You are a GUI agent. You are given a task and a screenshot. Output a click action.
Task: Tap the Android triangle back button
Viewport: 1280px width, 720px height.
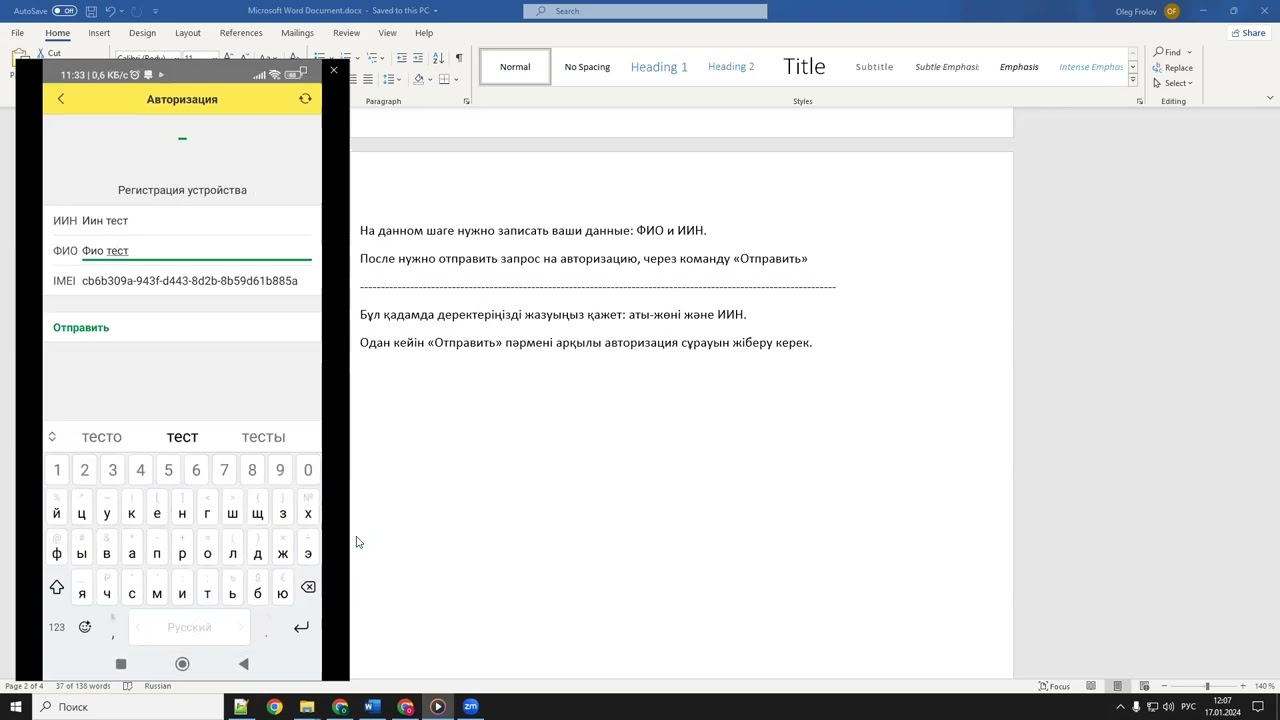tap(243, 664)
